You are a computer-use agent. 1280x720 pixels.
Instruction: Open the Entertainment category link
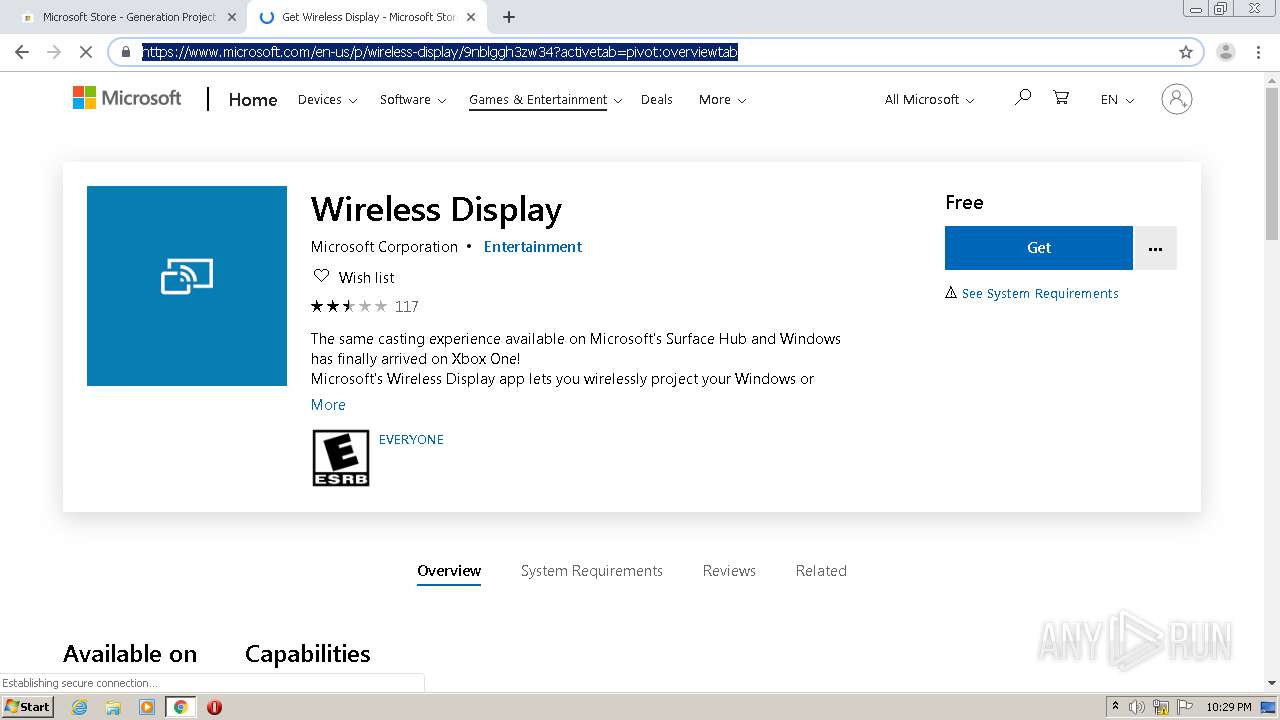coord(533,247)
